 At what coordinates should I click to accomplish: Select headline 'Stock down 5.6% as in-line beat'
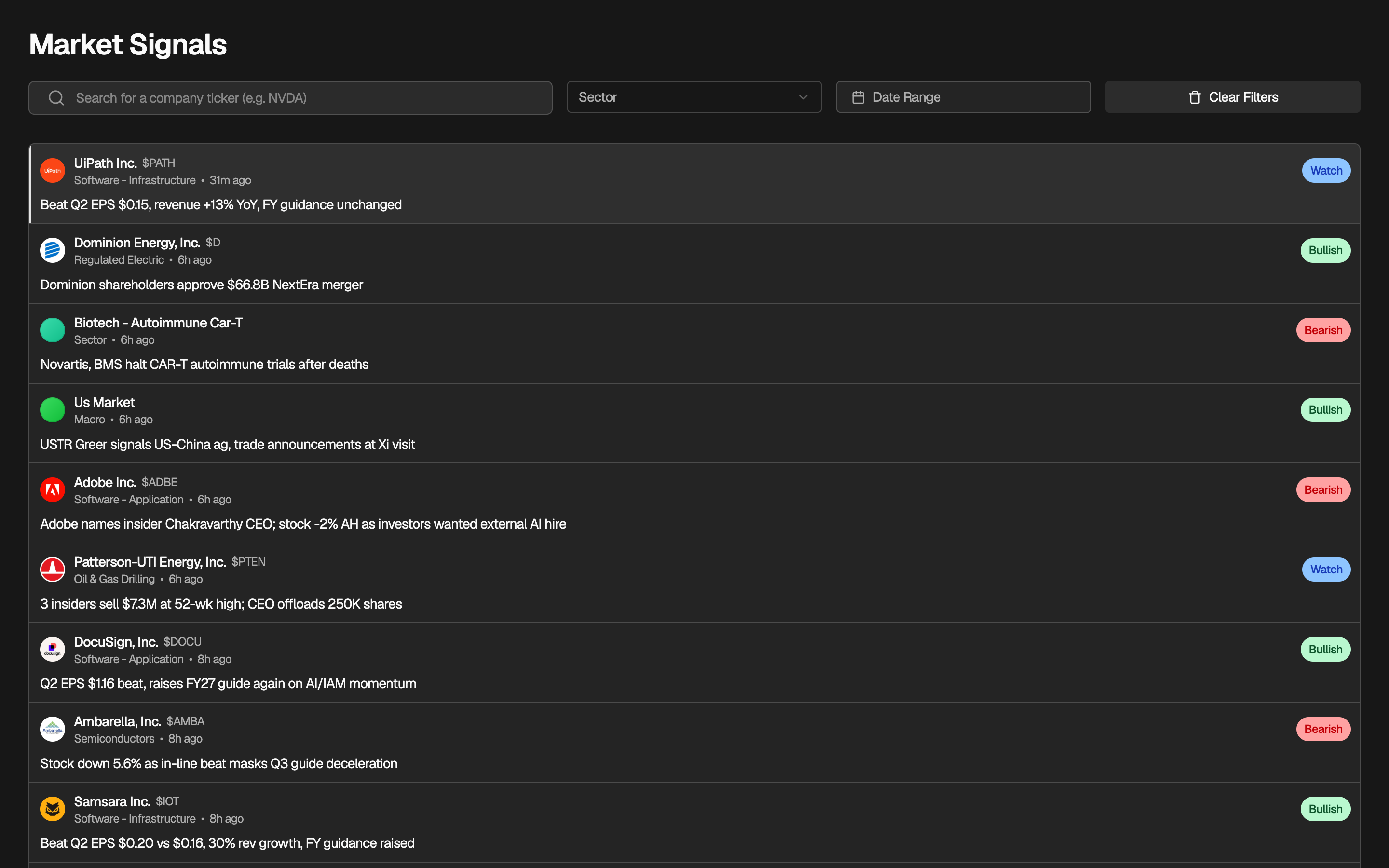(x=218, y=763)
